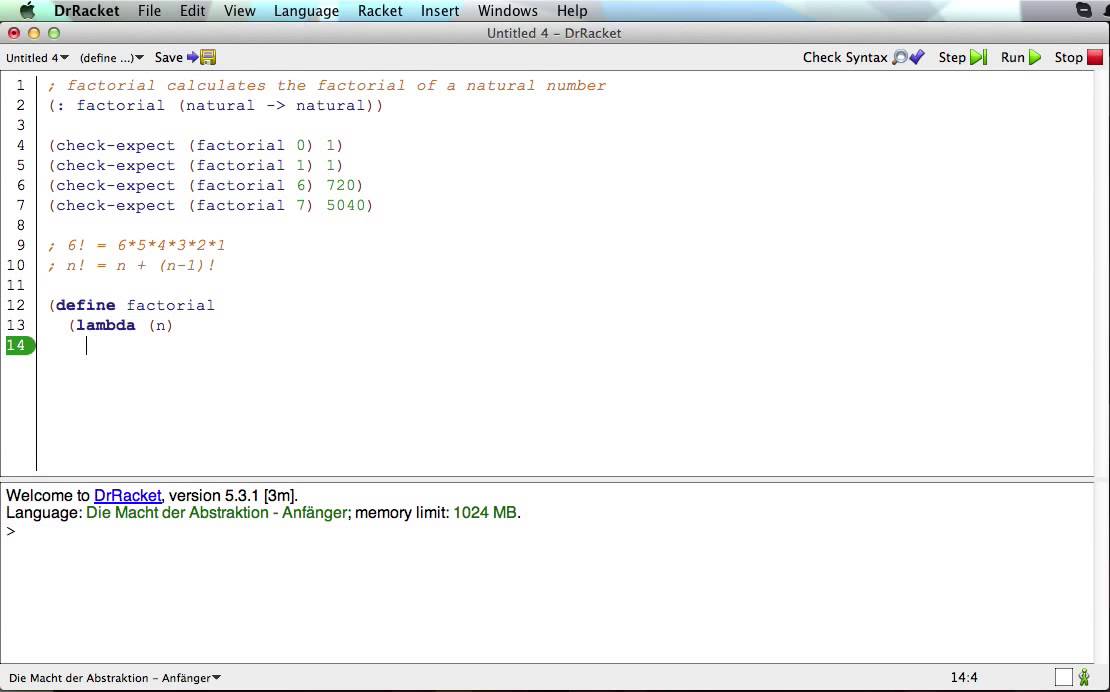Click the Save button label
The image size is (1110, 692).
tap(168, 57)
